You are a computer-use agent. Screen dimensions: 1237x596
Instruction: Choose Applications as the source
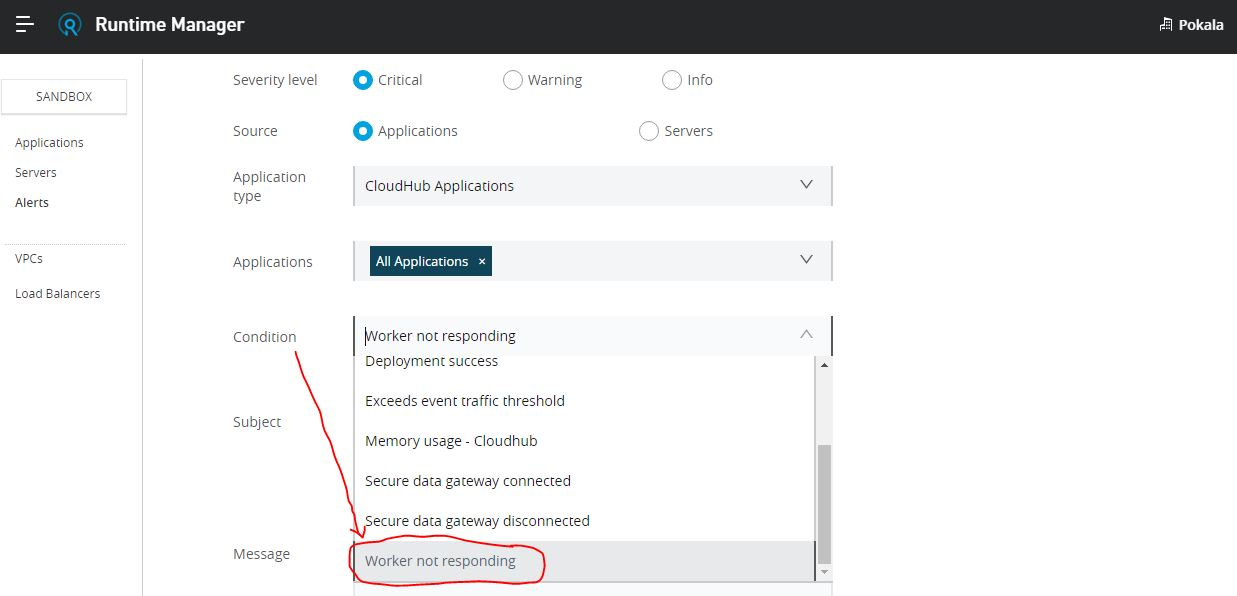[363, 131]
